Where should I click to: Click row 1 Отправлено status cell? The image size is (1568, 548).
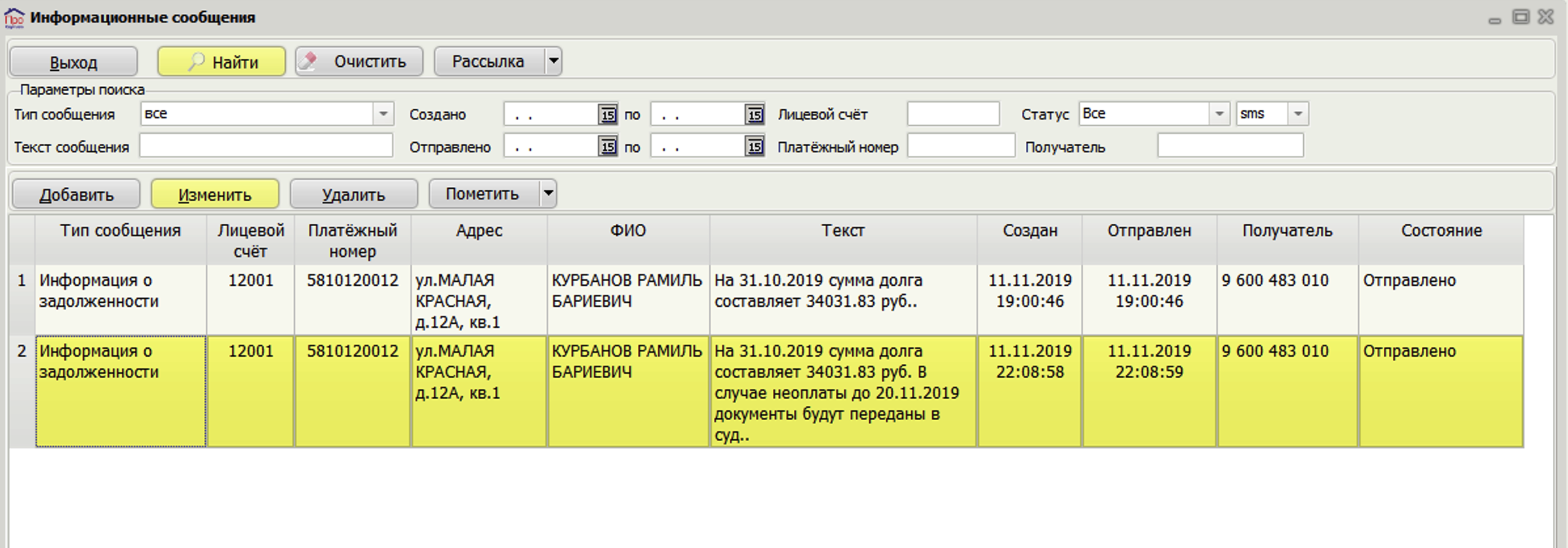(1441, 300)
